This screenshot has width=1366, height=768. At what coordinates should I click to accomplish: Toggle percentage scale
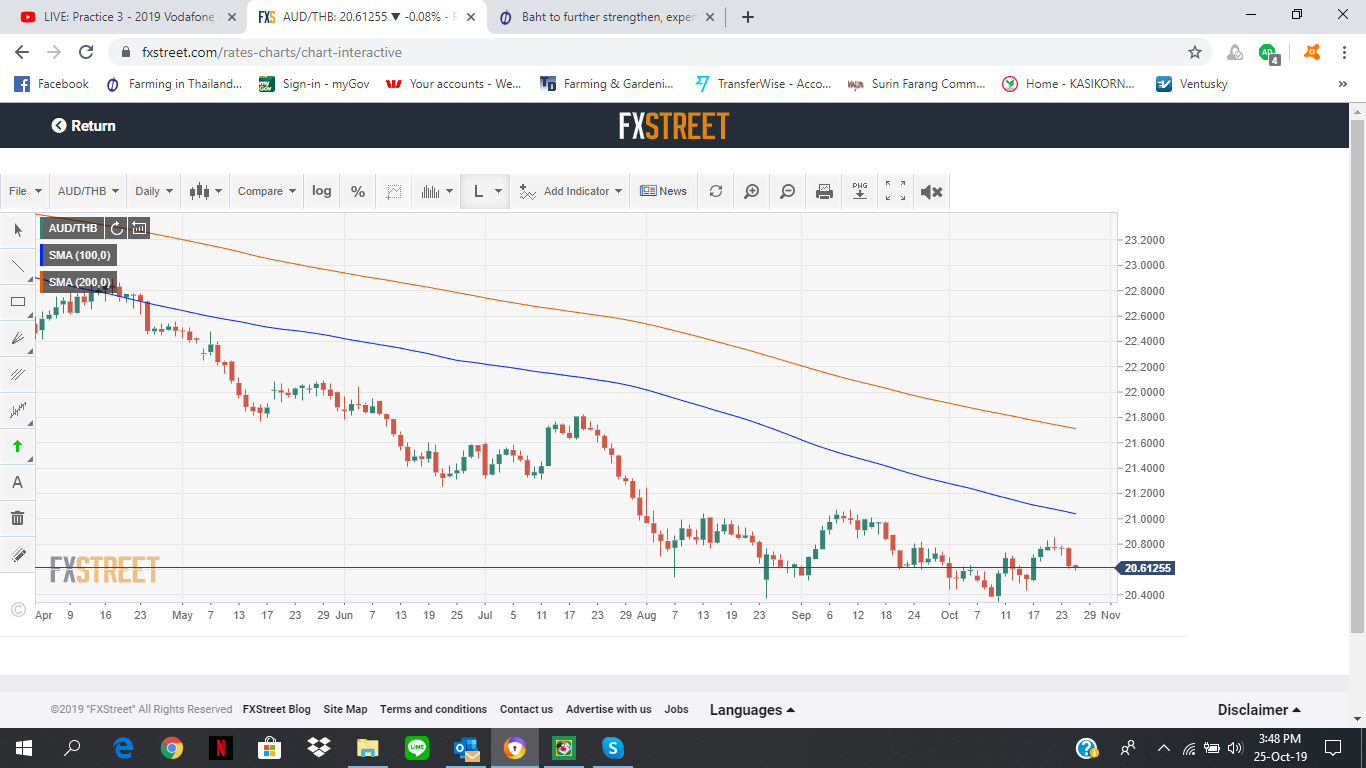(x=358, y=191)
